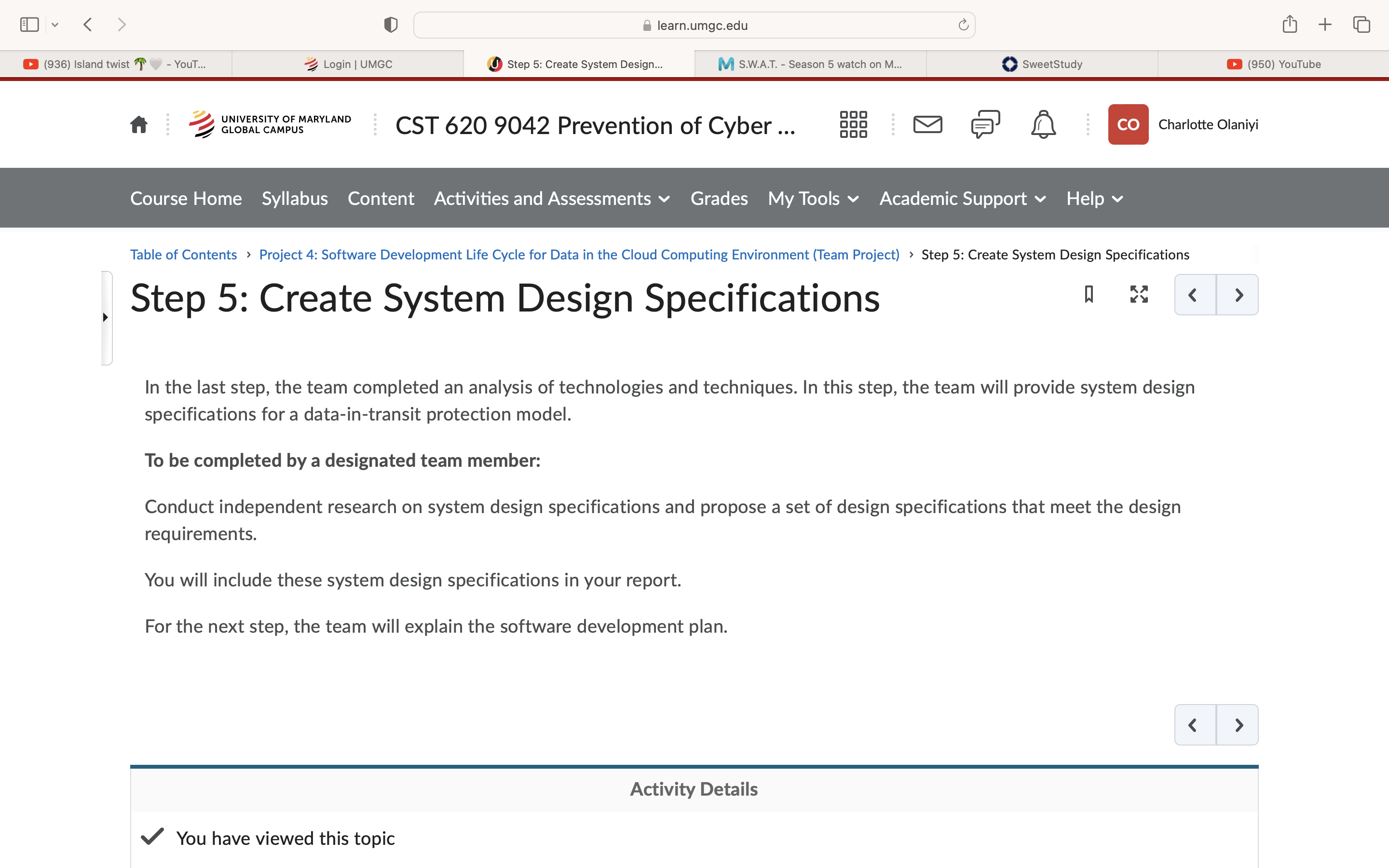Go to next topic using top arrow

(x=1238, y=295)
